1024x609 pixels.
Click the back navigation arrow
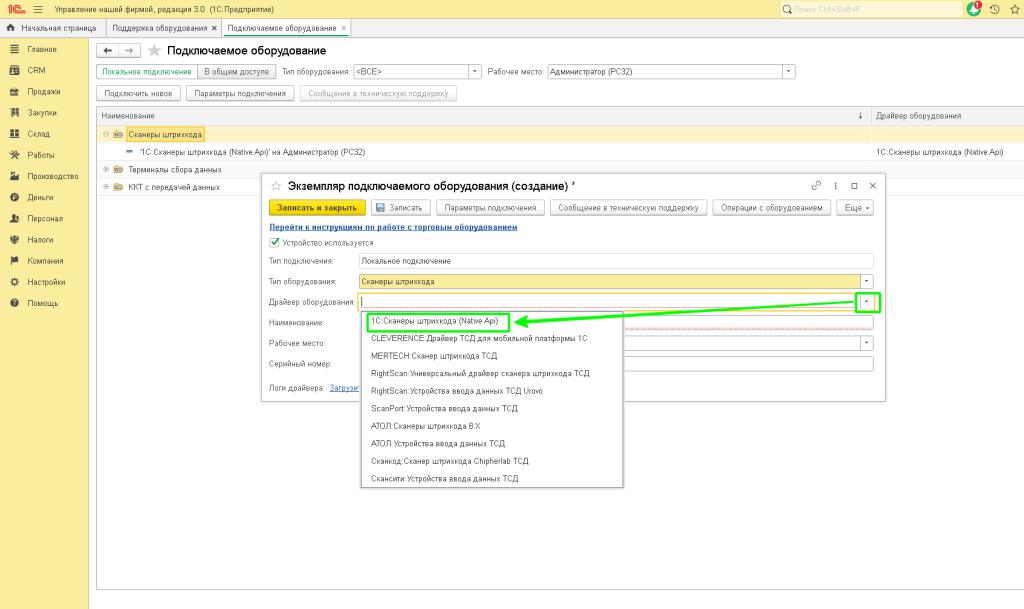(107, 50)
